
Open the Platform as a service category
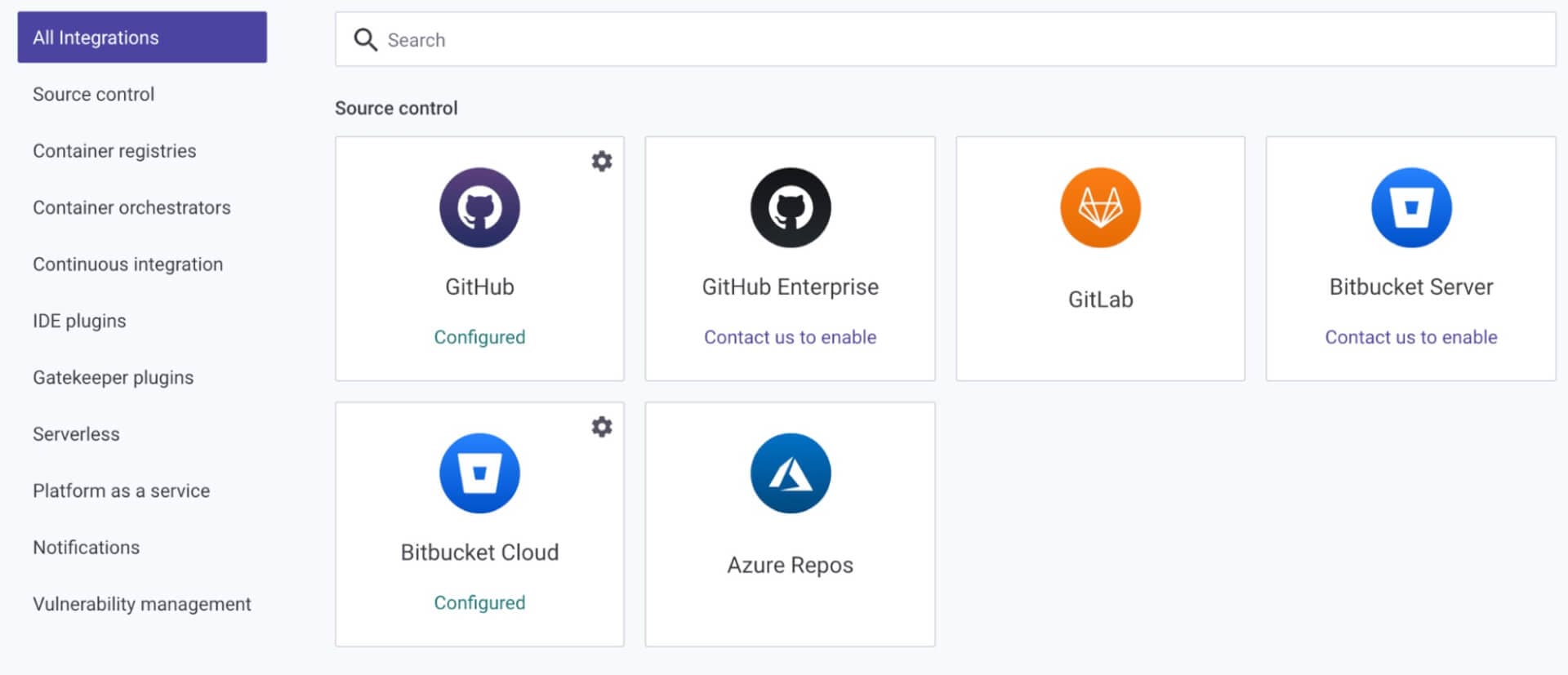tap(121, 491)
